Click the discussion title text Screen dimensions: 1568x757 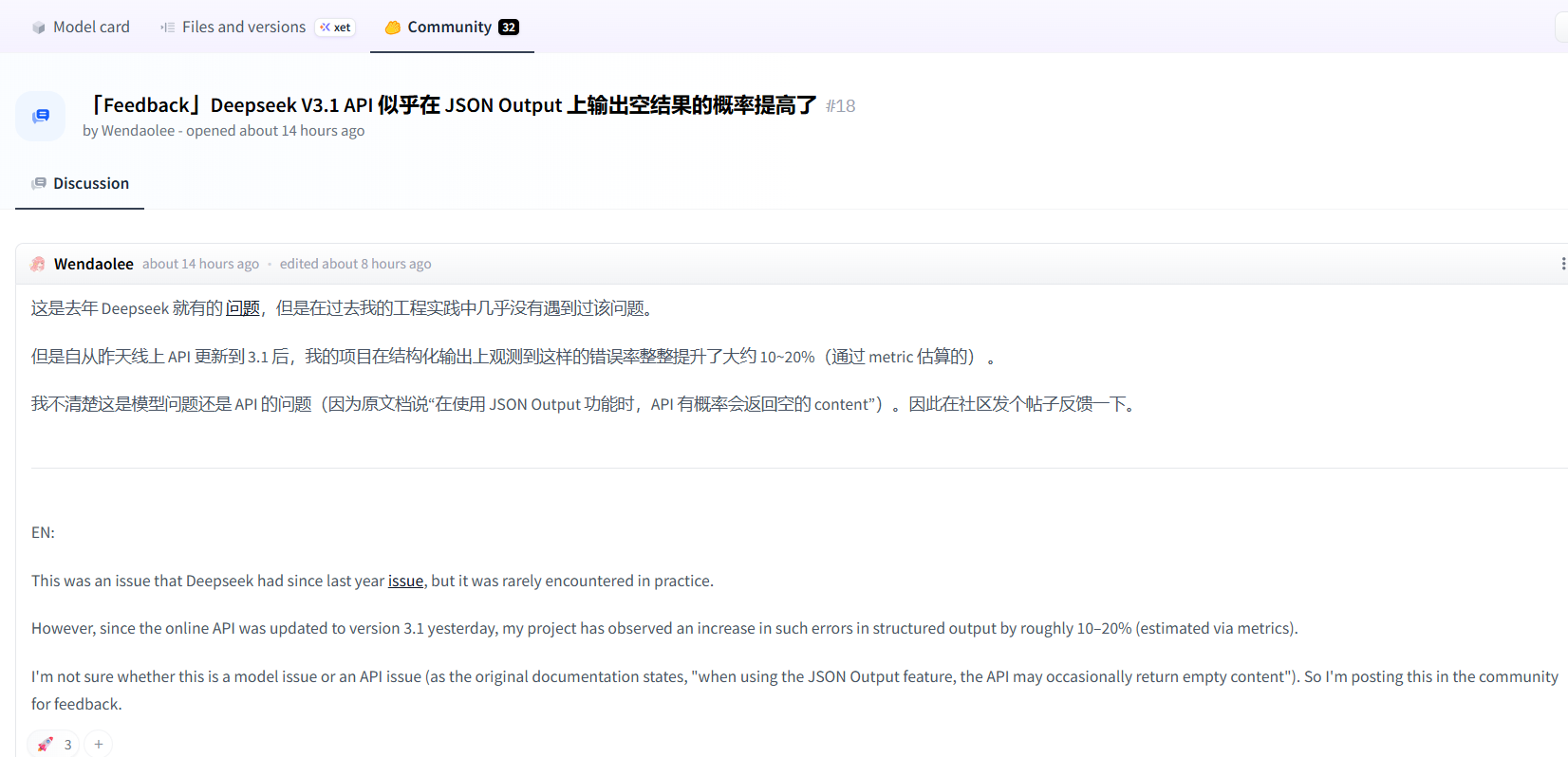(451, 104)
